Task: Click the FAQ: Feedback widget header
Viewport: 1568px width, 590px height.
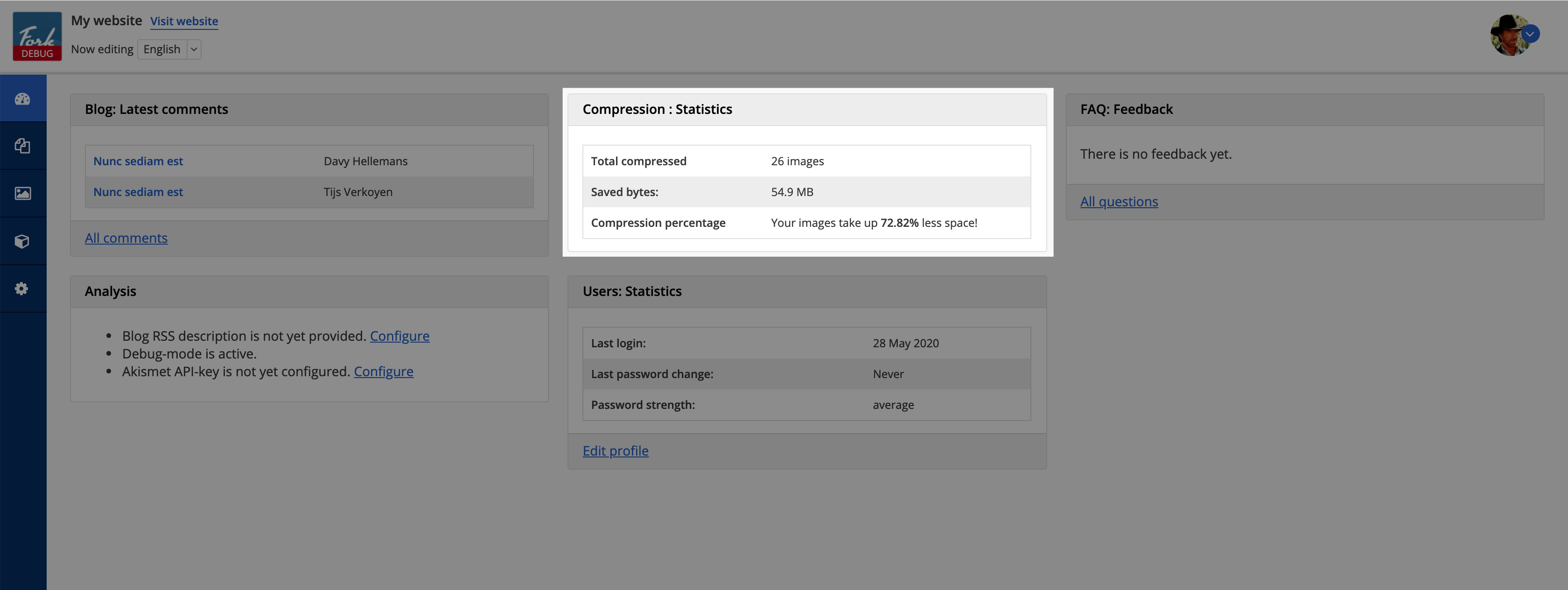Action: pos(1126,110)
